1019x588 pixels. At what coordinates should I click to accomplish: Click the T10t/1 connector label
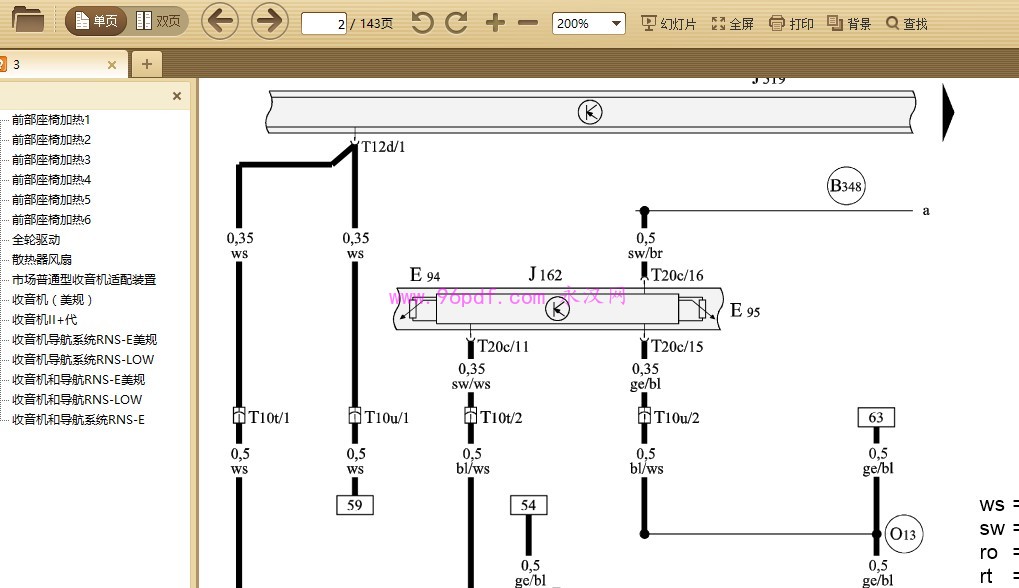[x=269, y=417]
